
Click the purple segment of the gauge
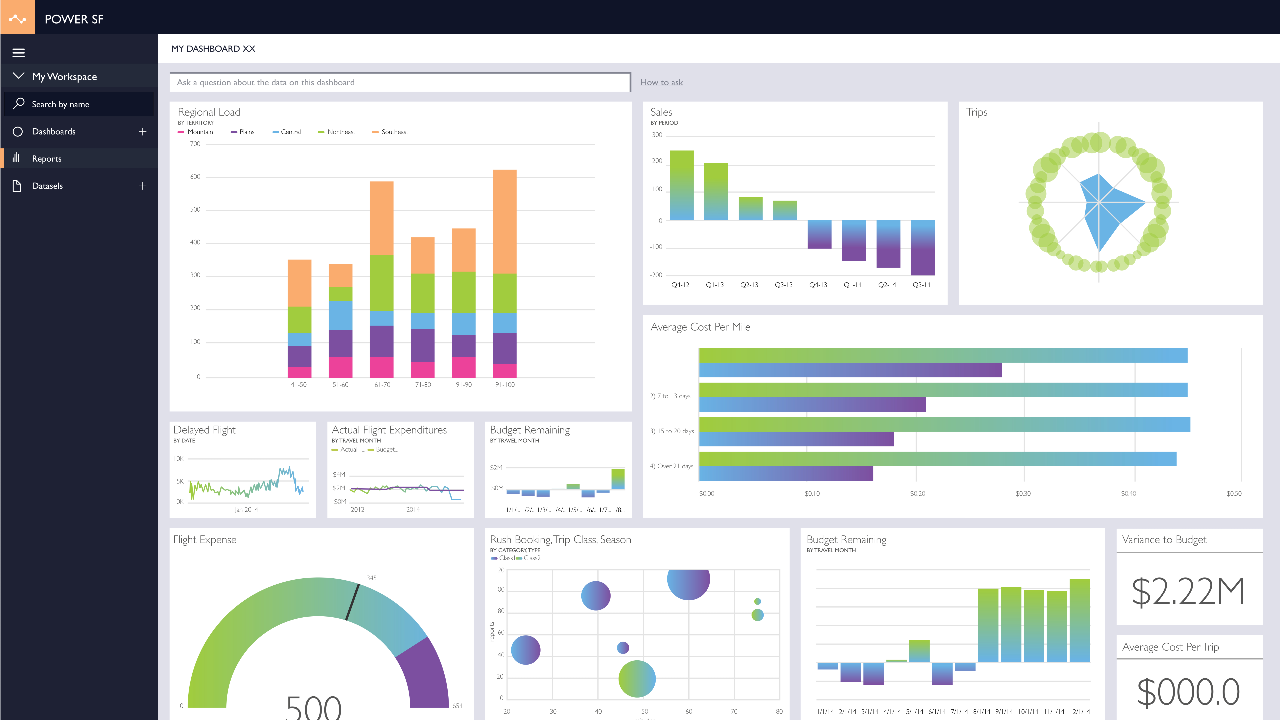click(x=425, y=673)
